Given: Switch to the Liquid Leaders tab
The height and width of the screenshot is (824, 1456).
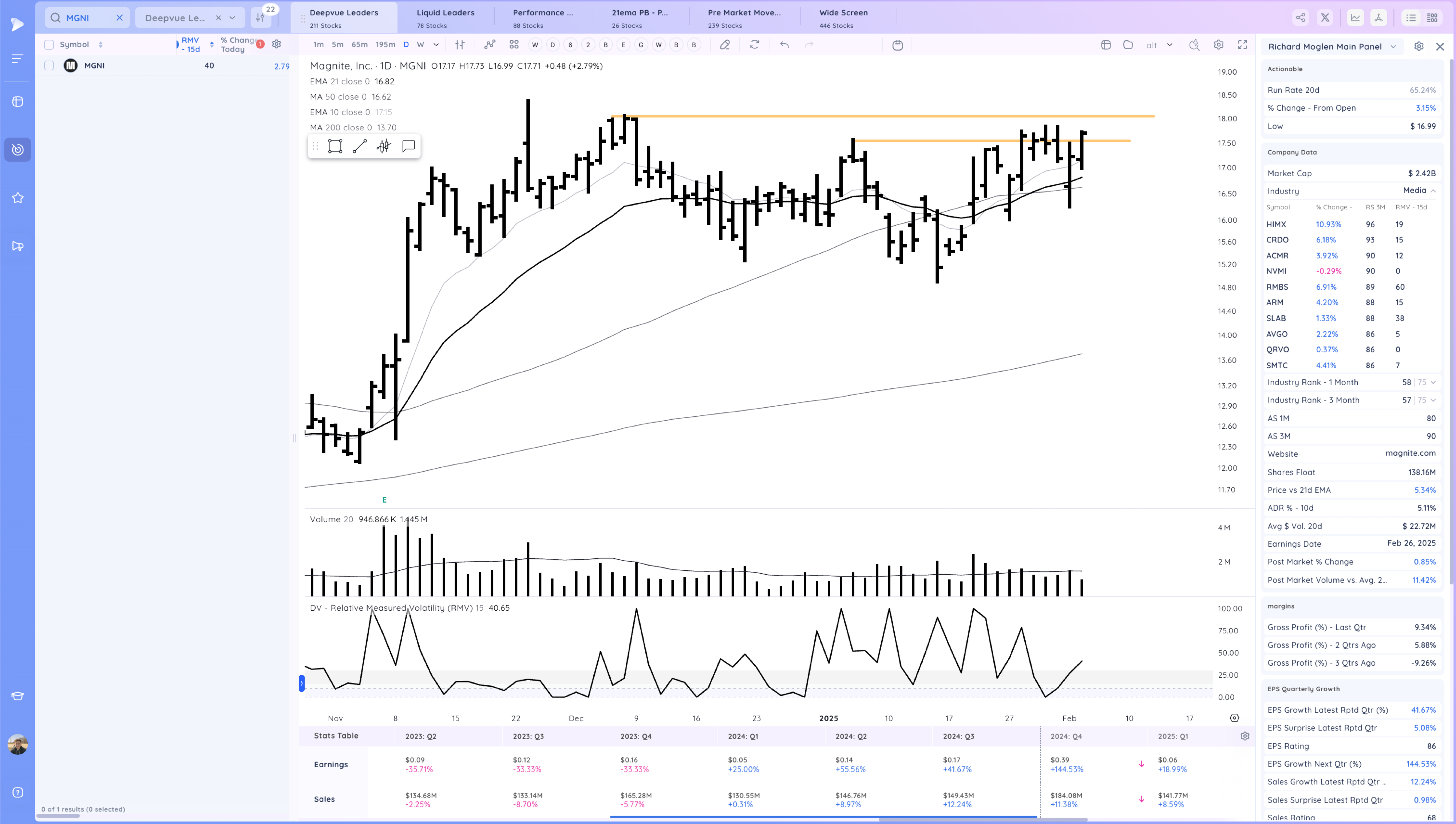Looking at the screenshot, I should click(445, 17).
